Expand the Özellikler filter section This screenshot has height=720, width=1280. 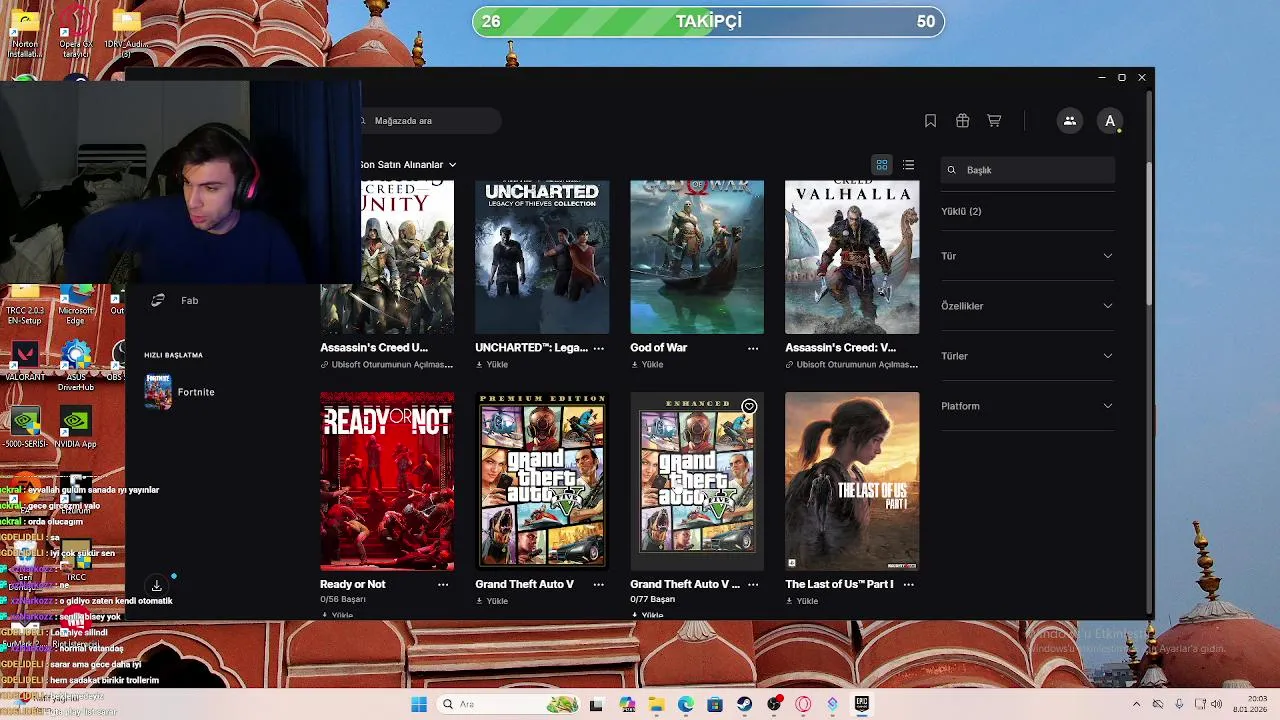[x=1027, y=306]
